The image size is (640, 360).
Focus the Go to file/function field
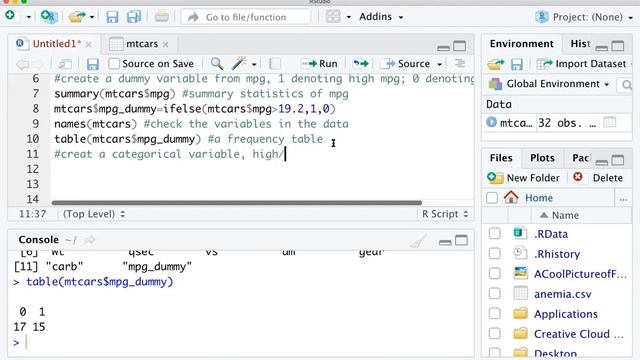[x=246, y=17]
